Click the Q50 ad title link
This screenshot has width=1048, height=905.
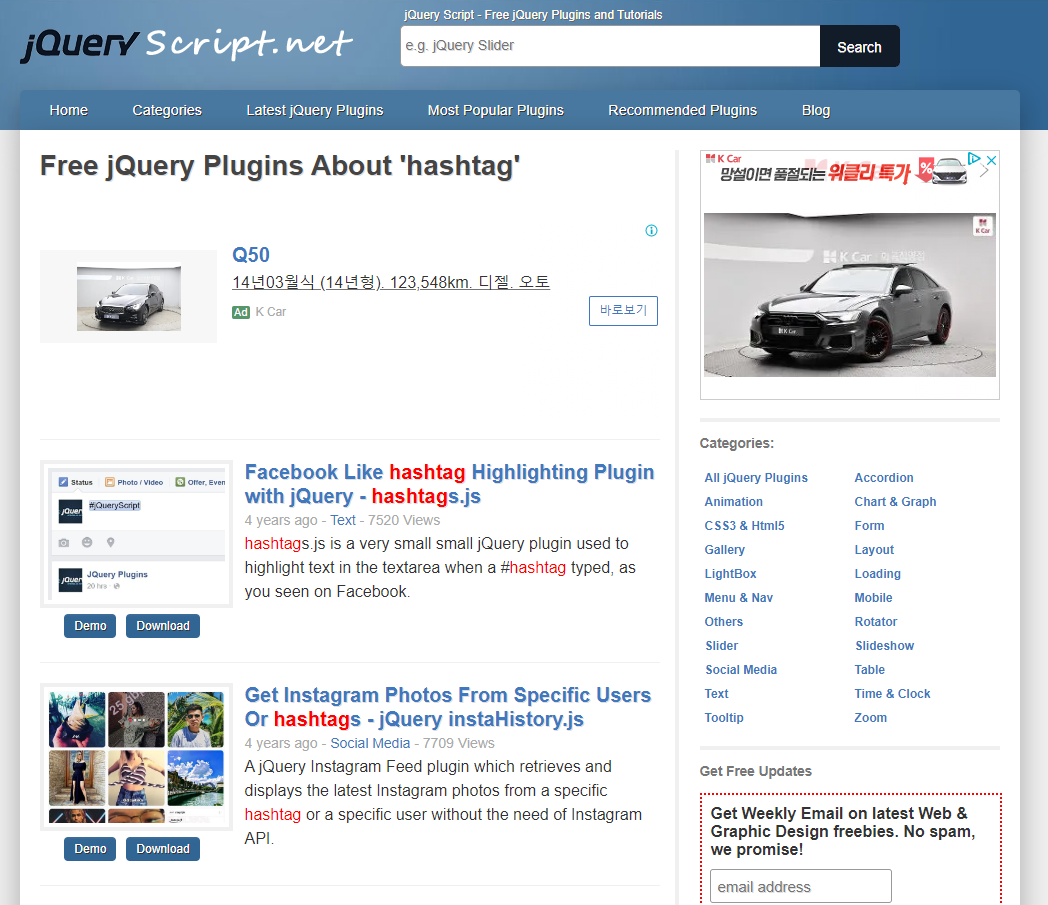click(251, 255)
